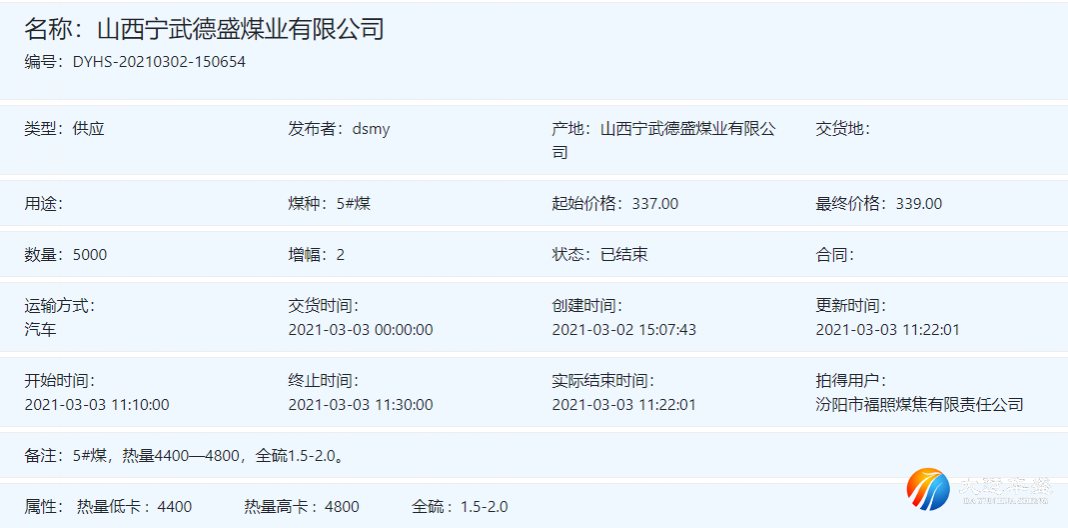
Task: Select the title 山西宁武德盛煤业有限公司
Action: [x=204, y=29]
